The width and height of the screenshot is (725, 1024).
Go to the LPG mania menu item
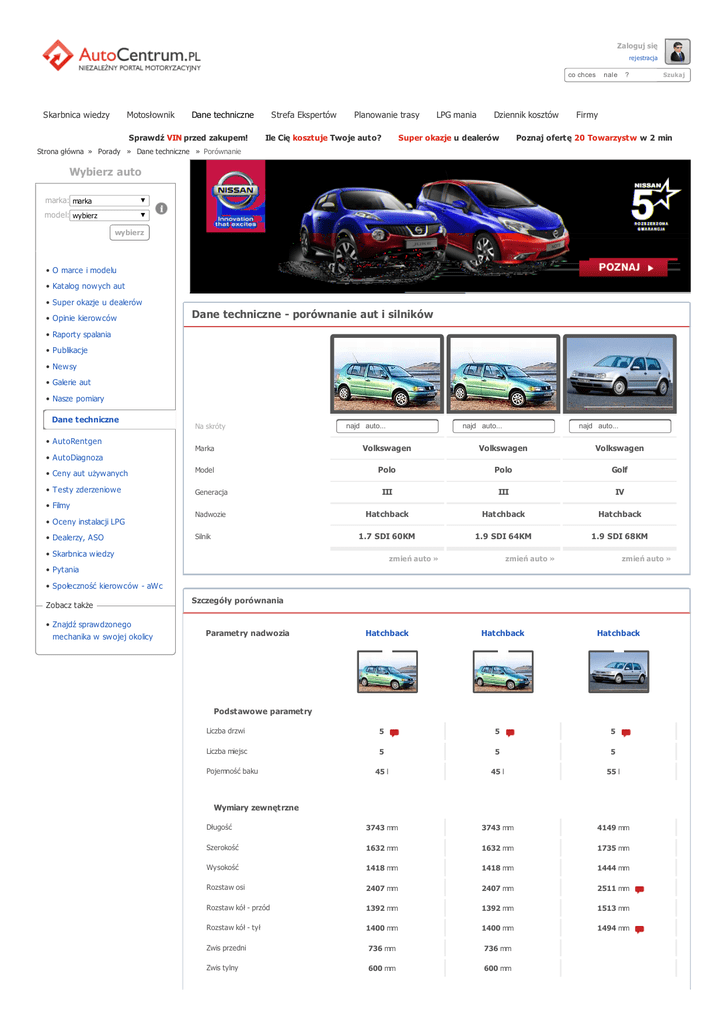pyautogui.click(x=456, y=115)
